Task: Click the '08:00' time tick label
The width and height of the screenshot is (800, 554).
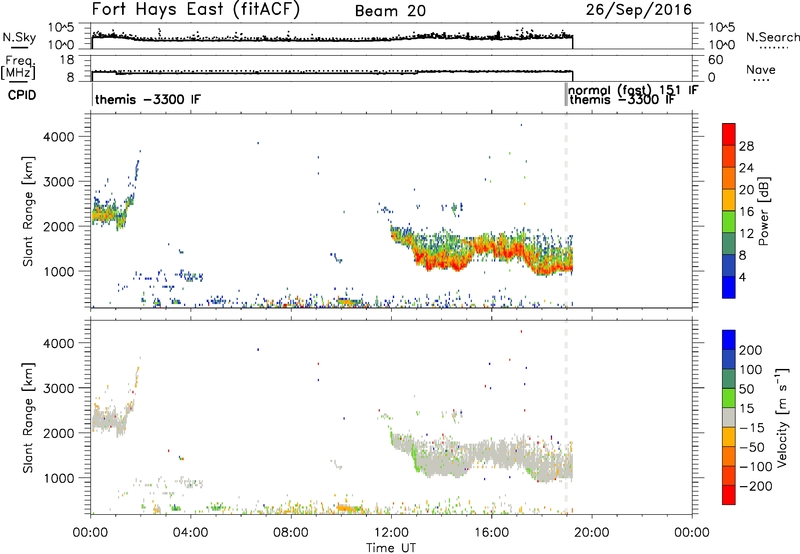Action: [291, 533]
